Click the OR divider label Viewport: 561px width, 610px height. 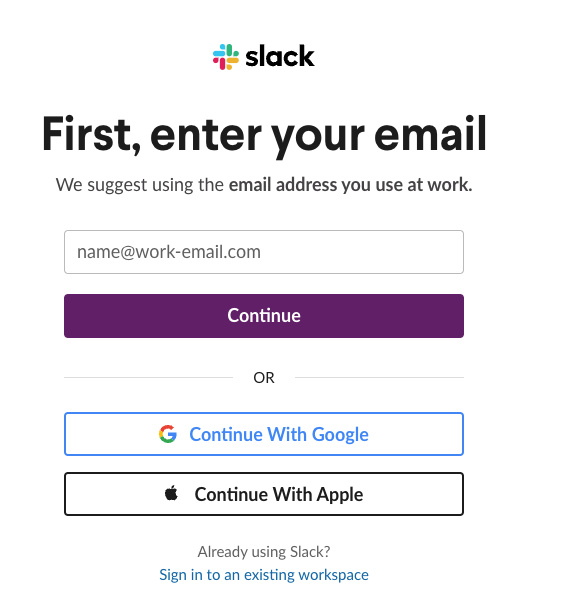(264, 378)
